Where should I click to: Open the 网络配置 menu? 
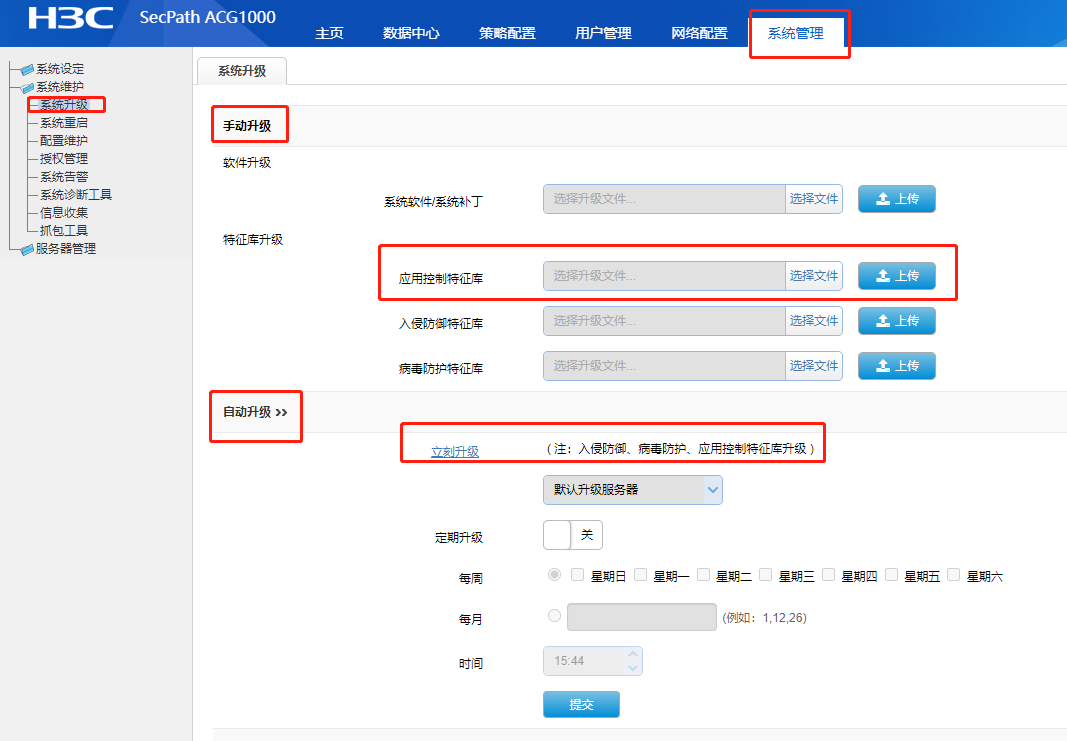699,33
